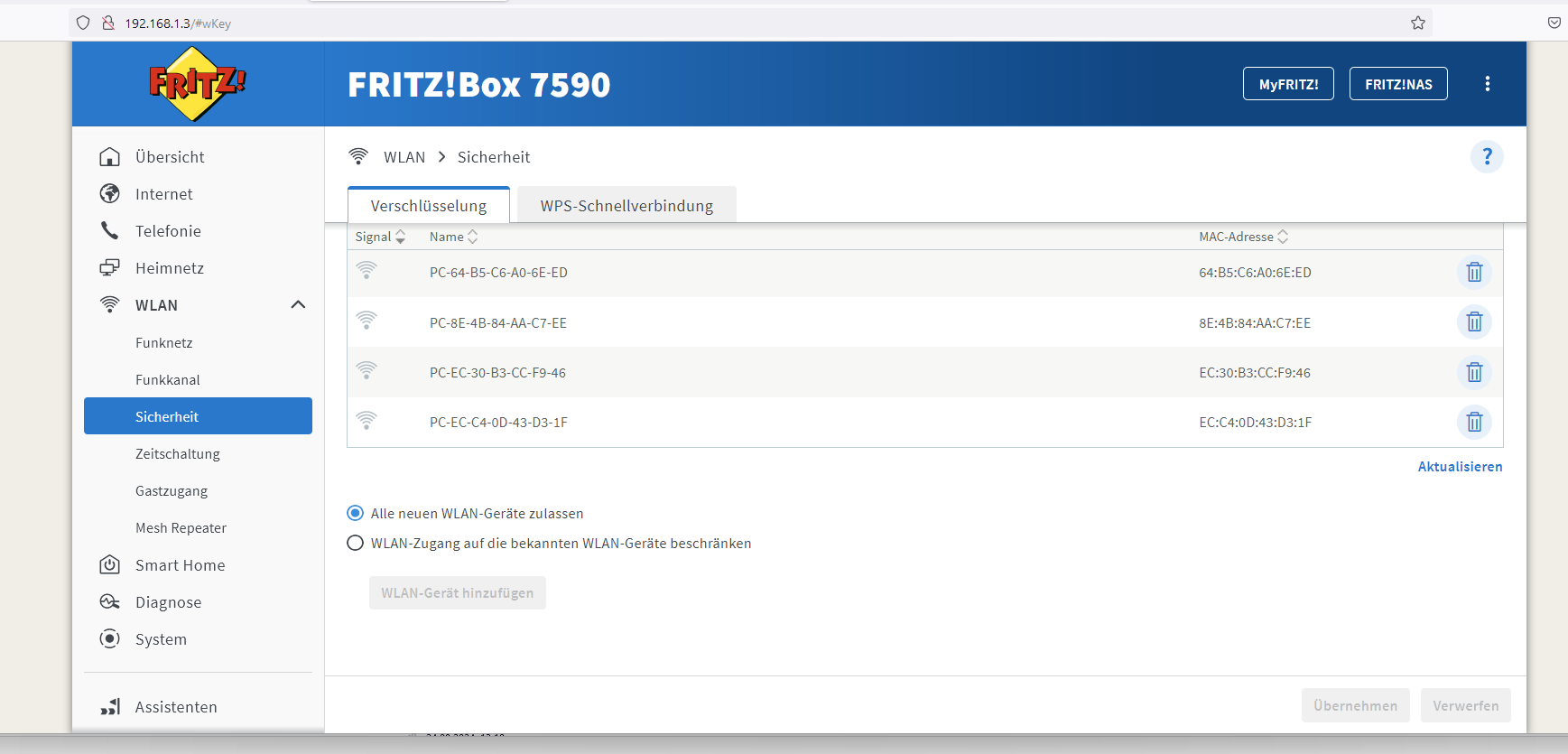This screenshot has height=754, width=1568.
Task: Collapse the WLAN menu section
Action: (x=298, y=305)
